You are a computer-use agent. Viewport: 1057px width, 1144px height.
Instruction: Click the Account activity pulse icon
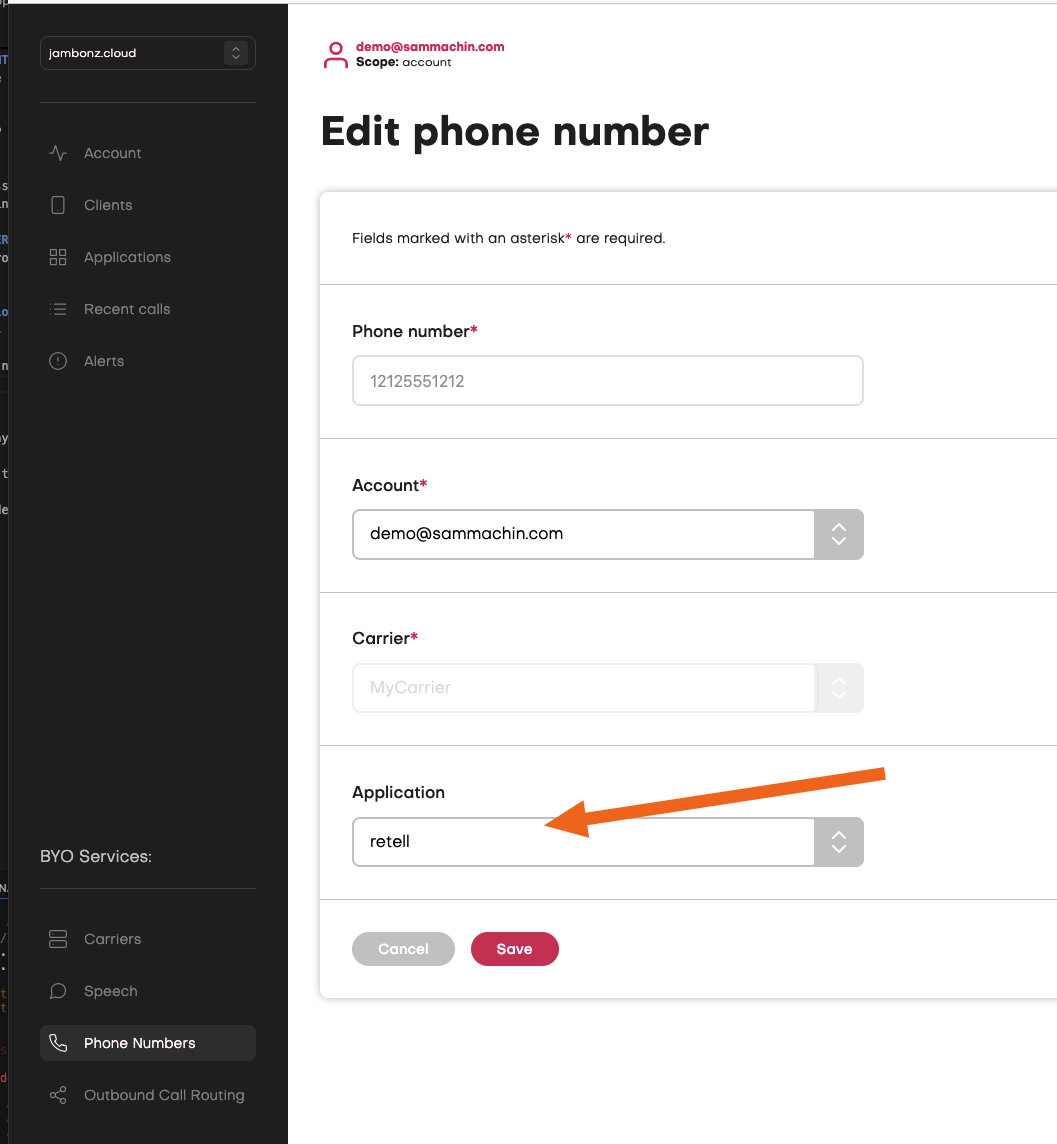[x=58, y=153]
